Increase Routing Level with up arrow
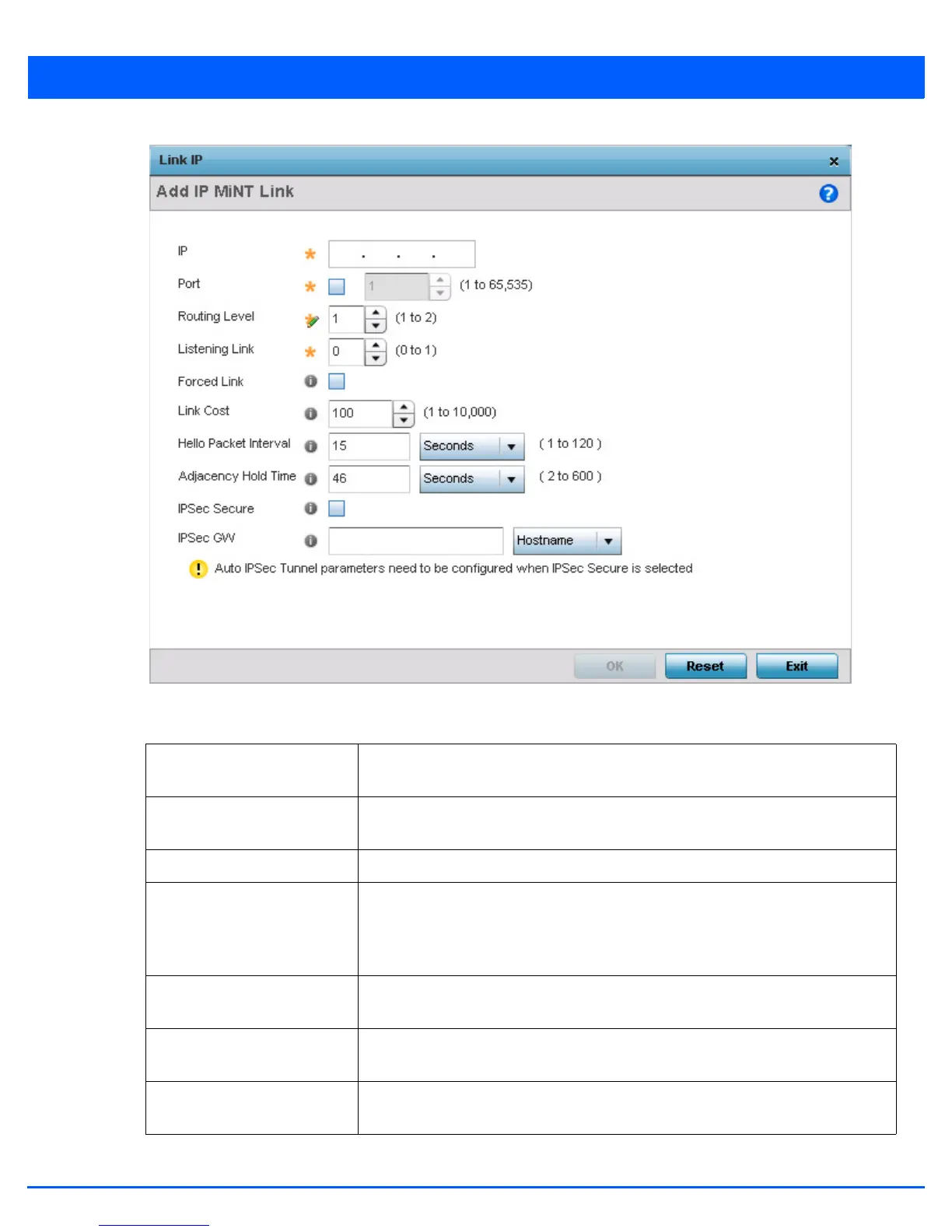This screenshot has height=1232, width=952. pos(376,313)
